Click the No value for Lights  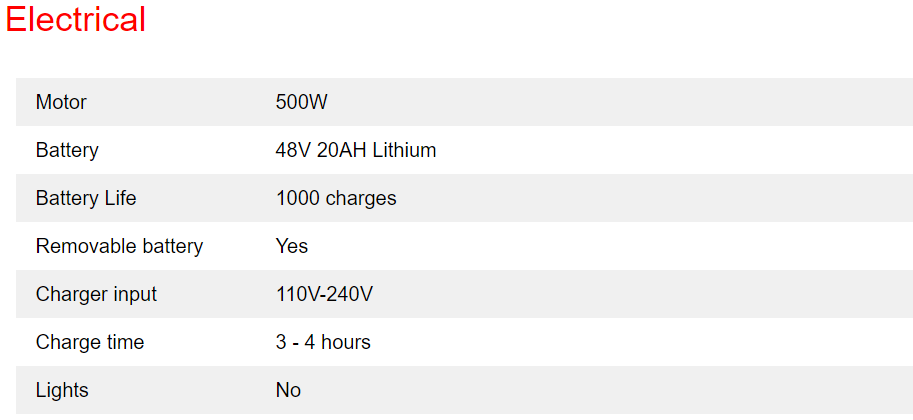(x=288, y=390)
